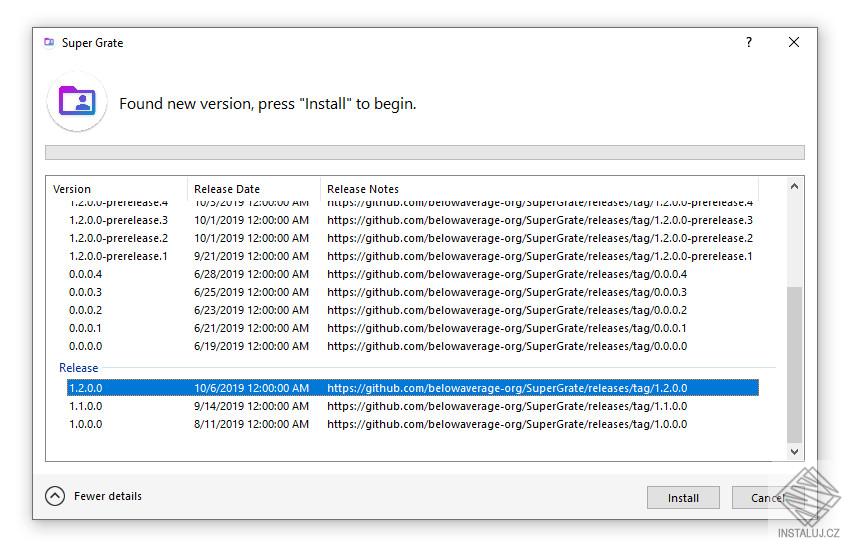Click the large Super Grate folder logo
Screen dimensions: 859x560
click(77, 101)
